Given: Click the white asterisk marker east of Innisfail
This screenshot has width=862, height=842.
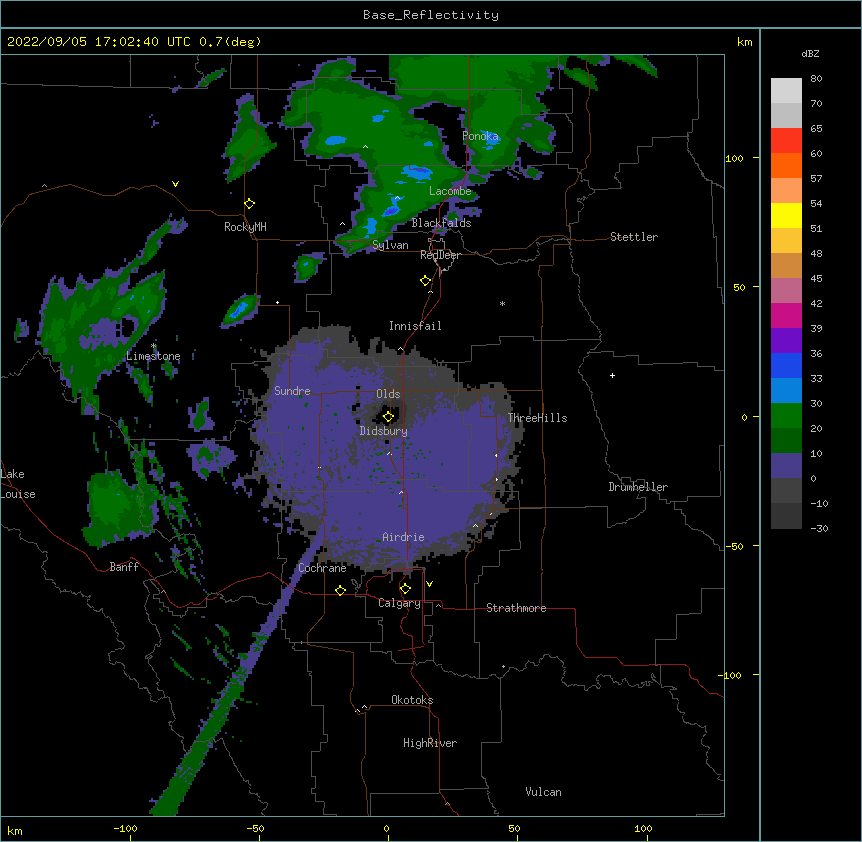Looking at the screenshot, I should [502, 304].
